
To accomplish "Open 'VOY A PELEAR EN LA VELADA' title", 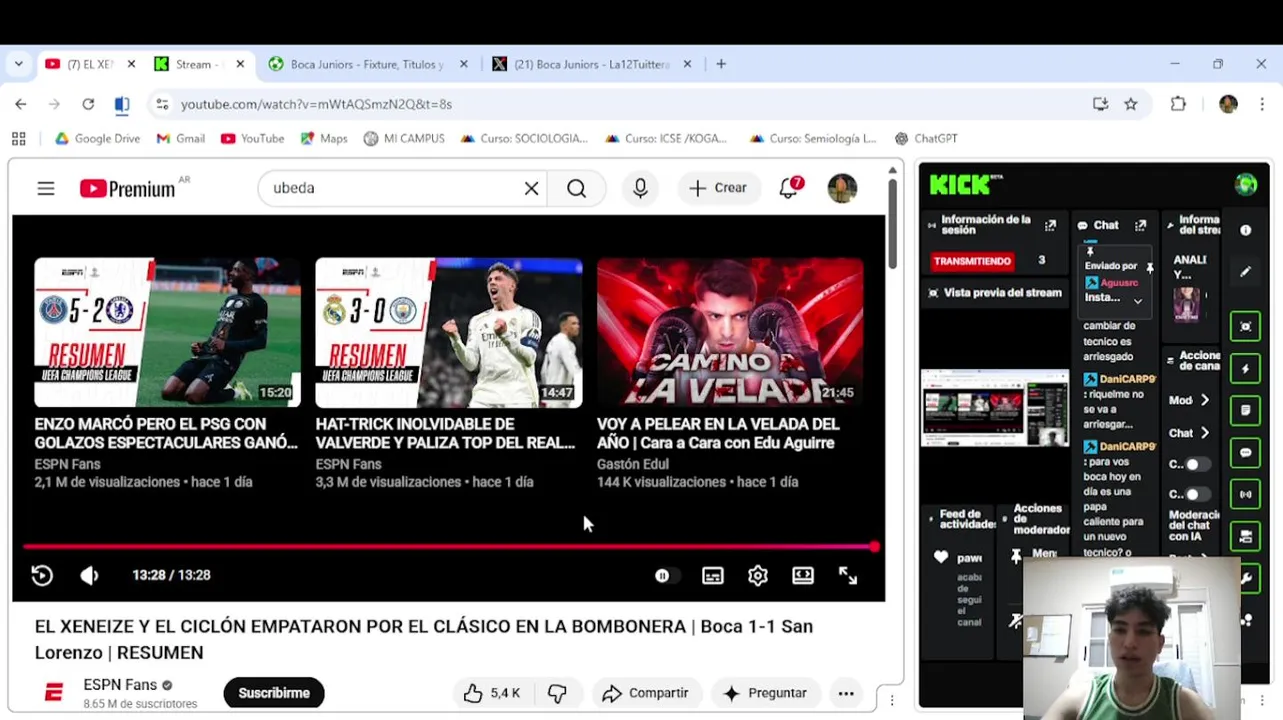I will [x=718, y=433].
